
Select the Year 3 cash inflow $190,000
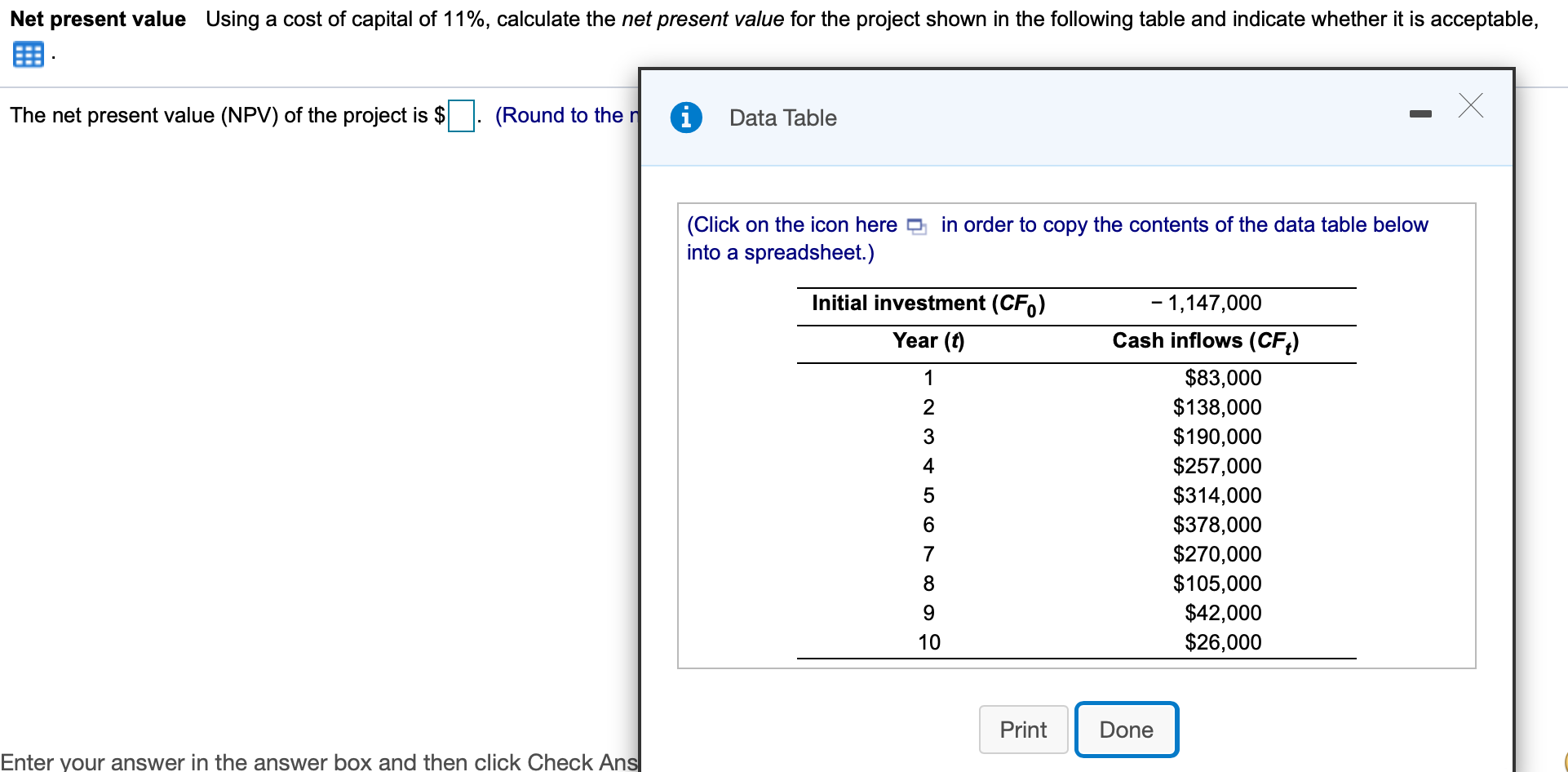coord(1216,437)
